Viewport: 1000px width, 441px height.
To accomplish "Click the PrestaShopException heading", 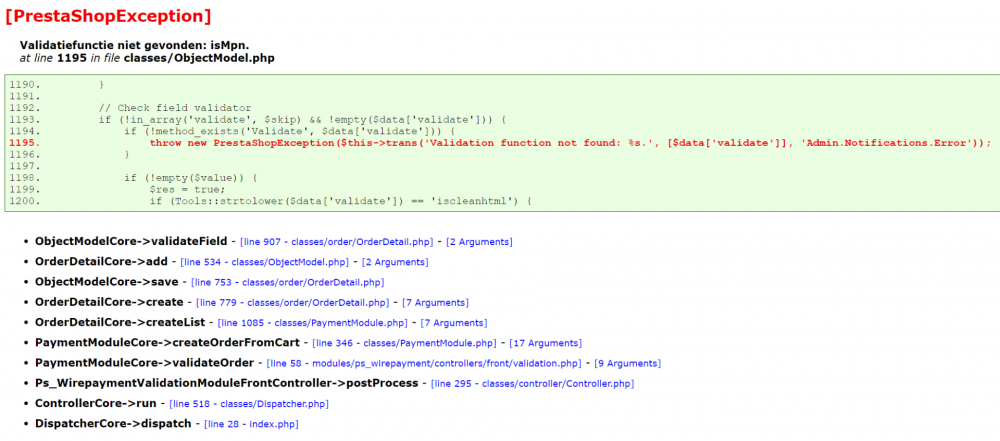I will (x=108, y=17).
